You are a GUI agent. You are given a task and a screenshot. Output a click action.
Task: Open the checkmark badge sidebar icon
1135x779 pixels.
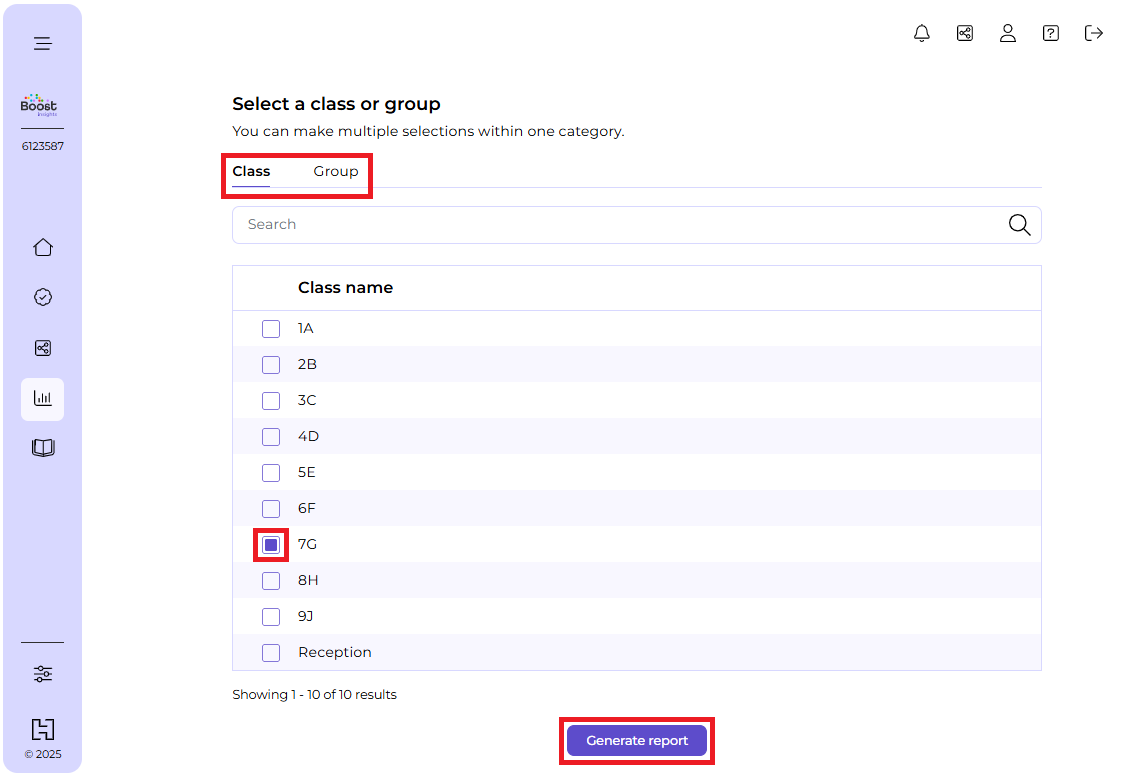(42, 297)
